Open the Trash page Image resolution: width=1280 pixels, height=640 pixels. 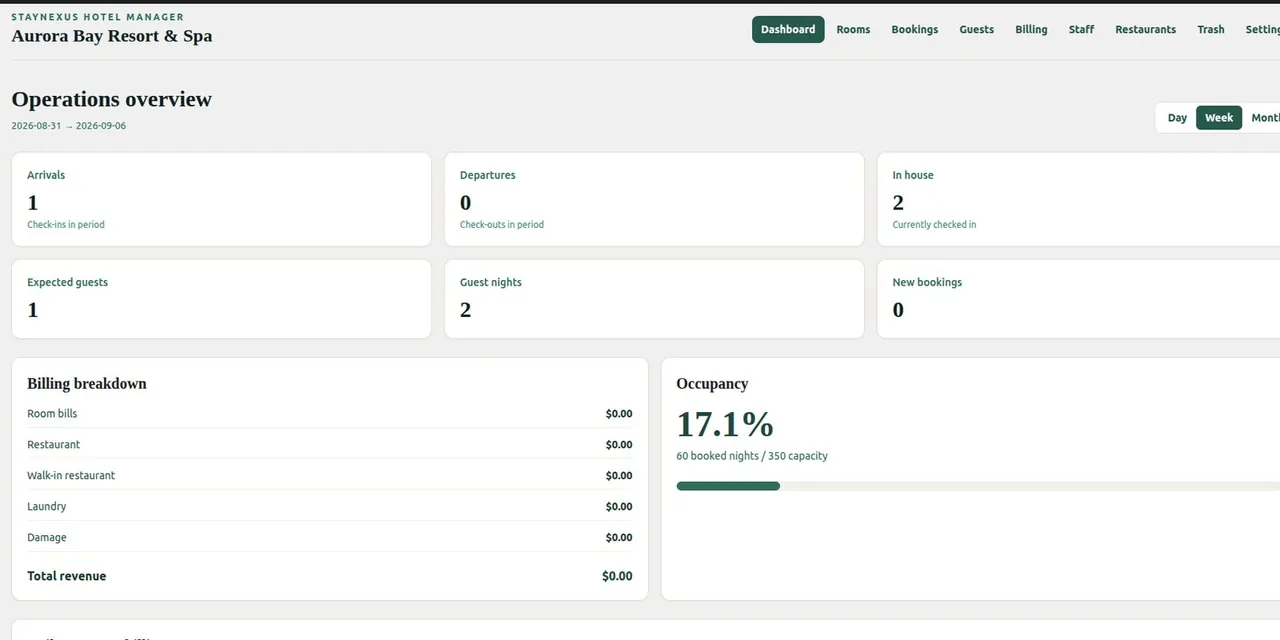[1211, 29]
